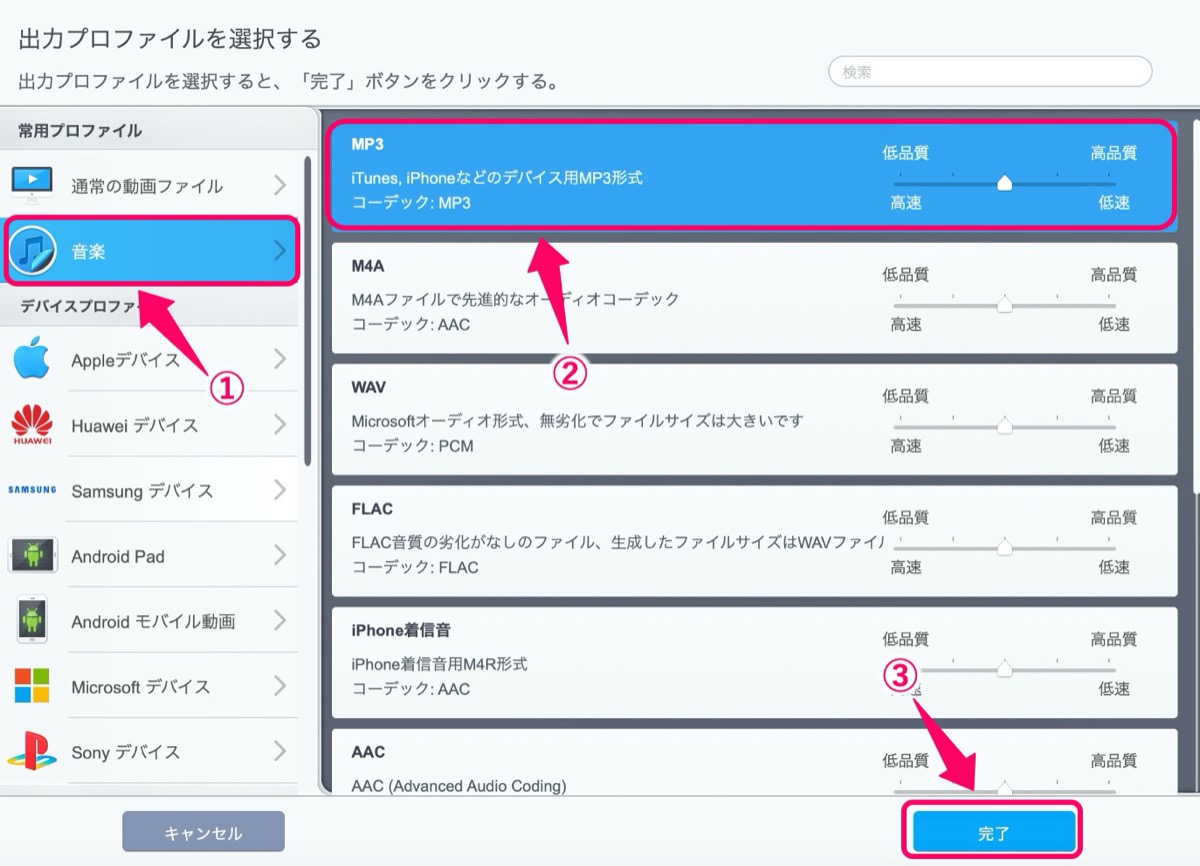The width and height of the screenshot is (1200, 866).
Task: Click the left category list scrollbar
Action: (x=308, y=310)
